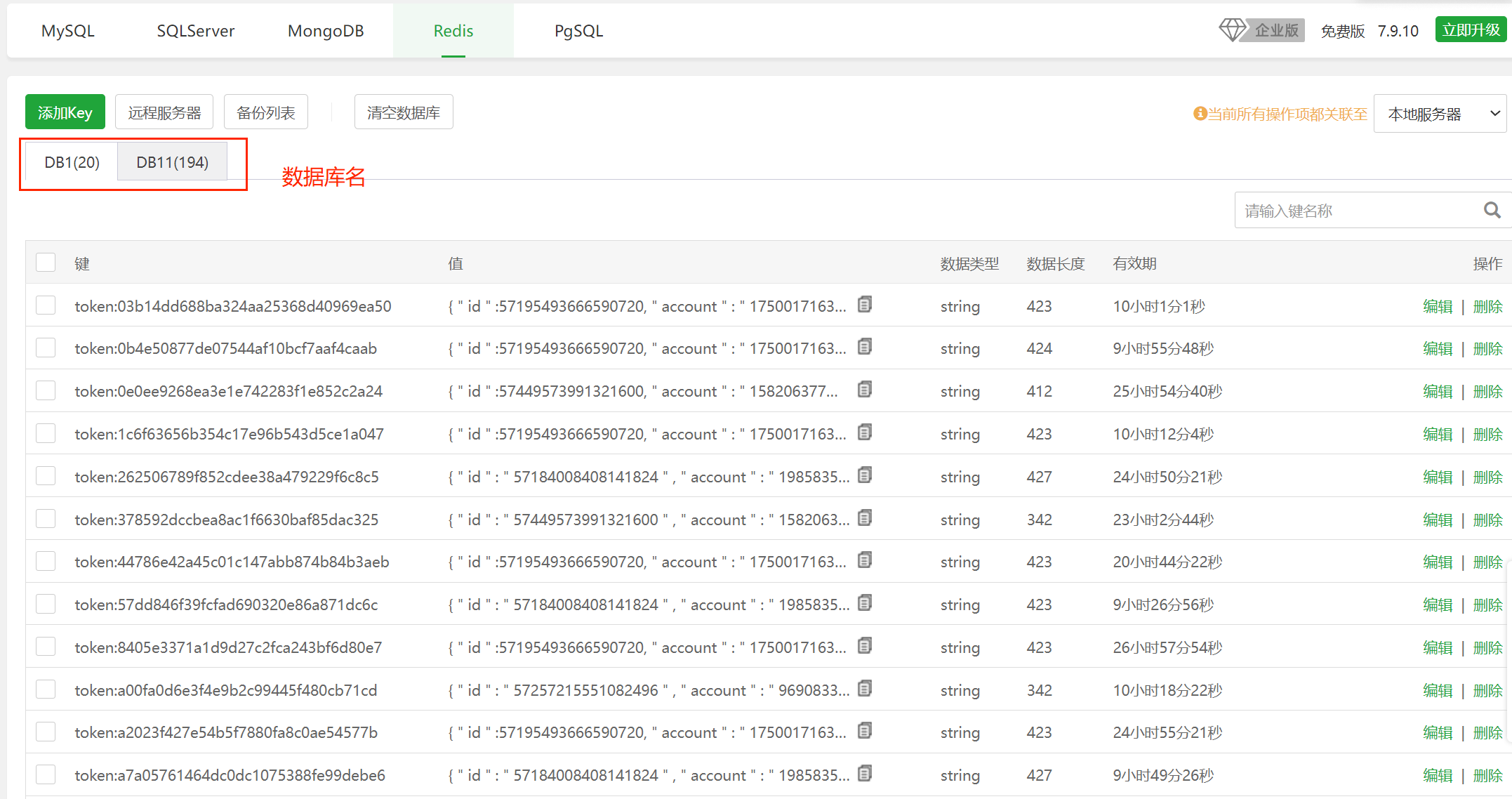Click the green 添加Key button
Image resolution: width=1512 pixels, height=799 pixels.
[x=65, y=112]
